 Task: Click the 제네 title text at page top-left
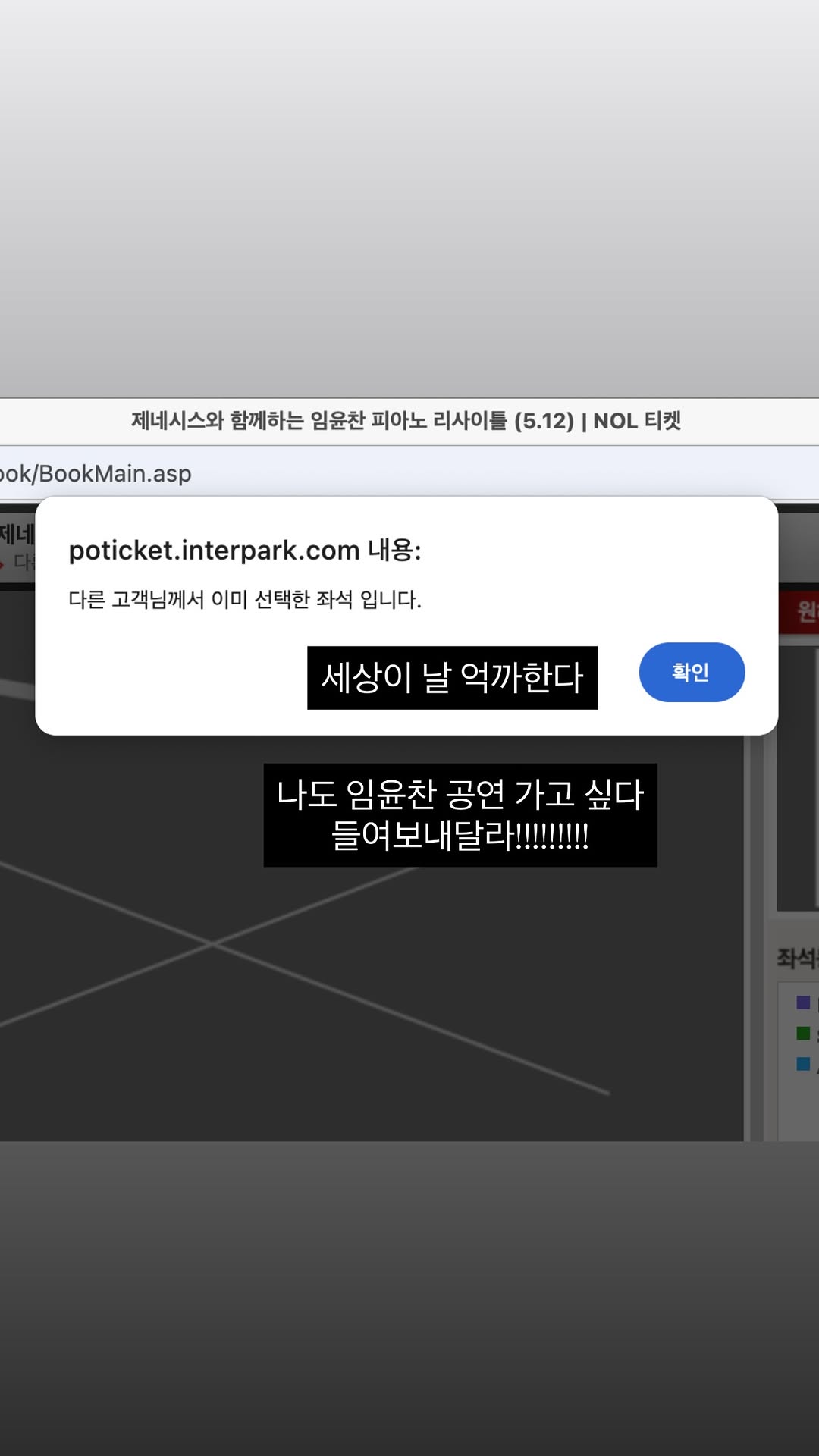click(17, 535)
